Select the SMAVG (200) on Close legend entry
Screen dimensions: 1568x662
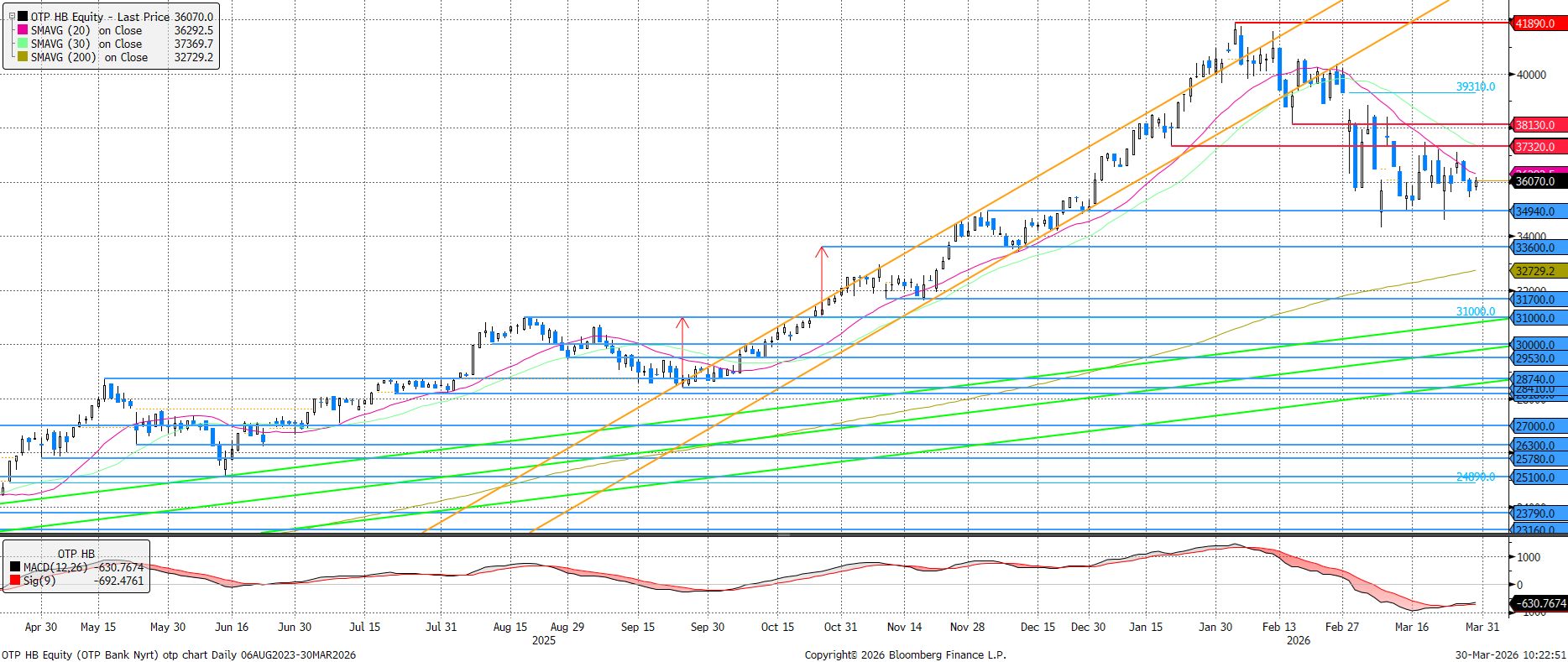tap(89, 57)
